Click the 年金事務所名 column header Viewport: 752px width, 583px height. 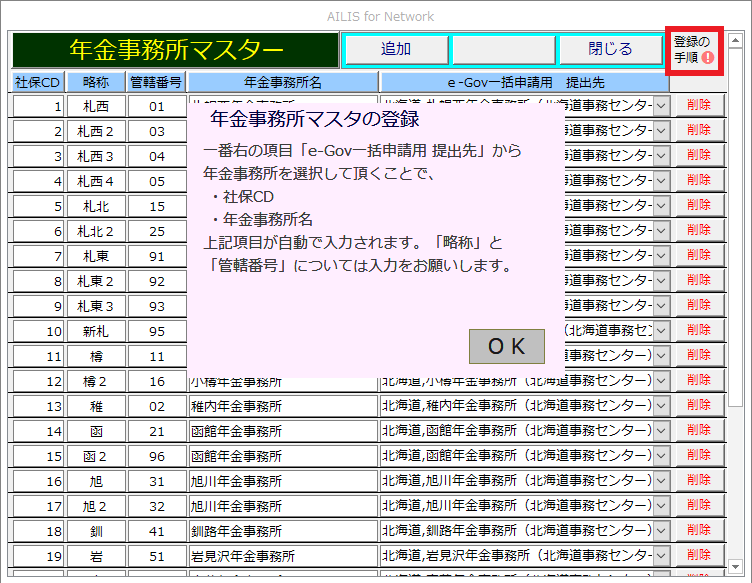283,81
